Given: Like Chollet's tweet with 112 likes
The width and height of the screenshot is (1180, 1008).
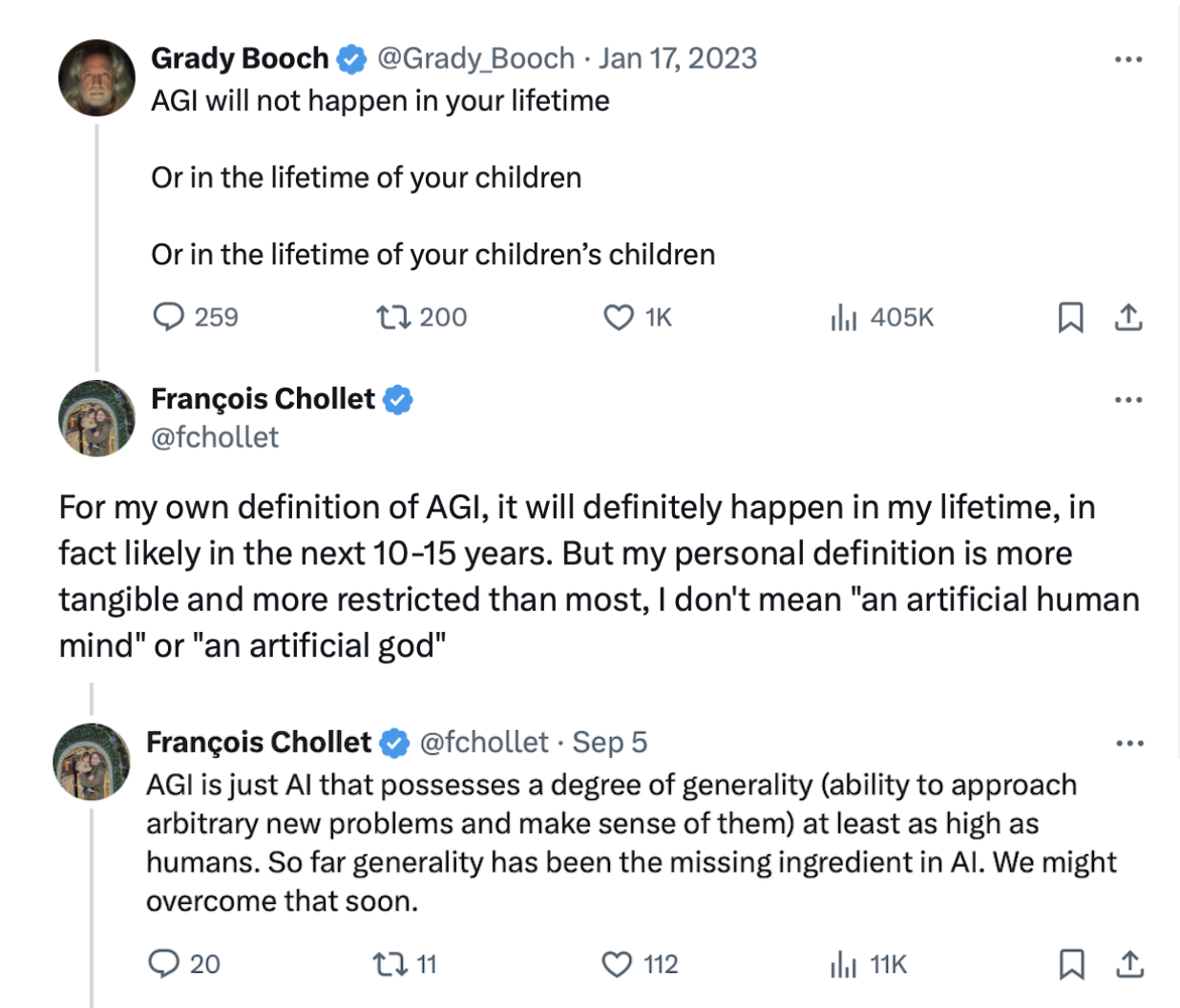Looking at the screenshot, I should click(x=617, y=964).
